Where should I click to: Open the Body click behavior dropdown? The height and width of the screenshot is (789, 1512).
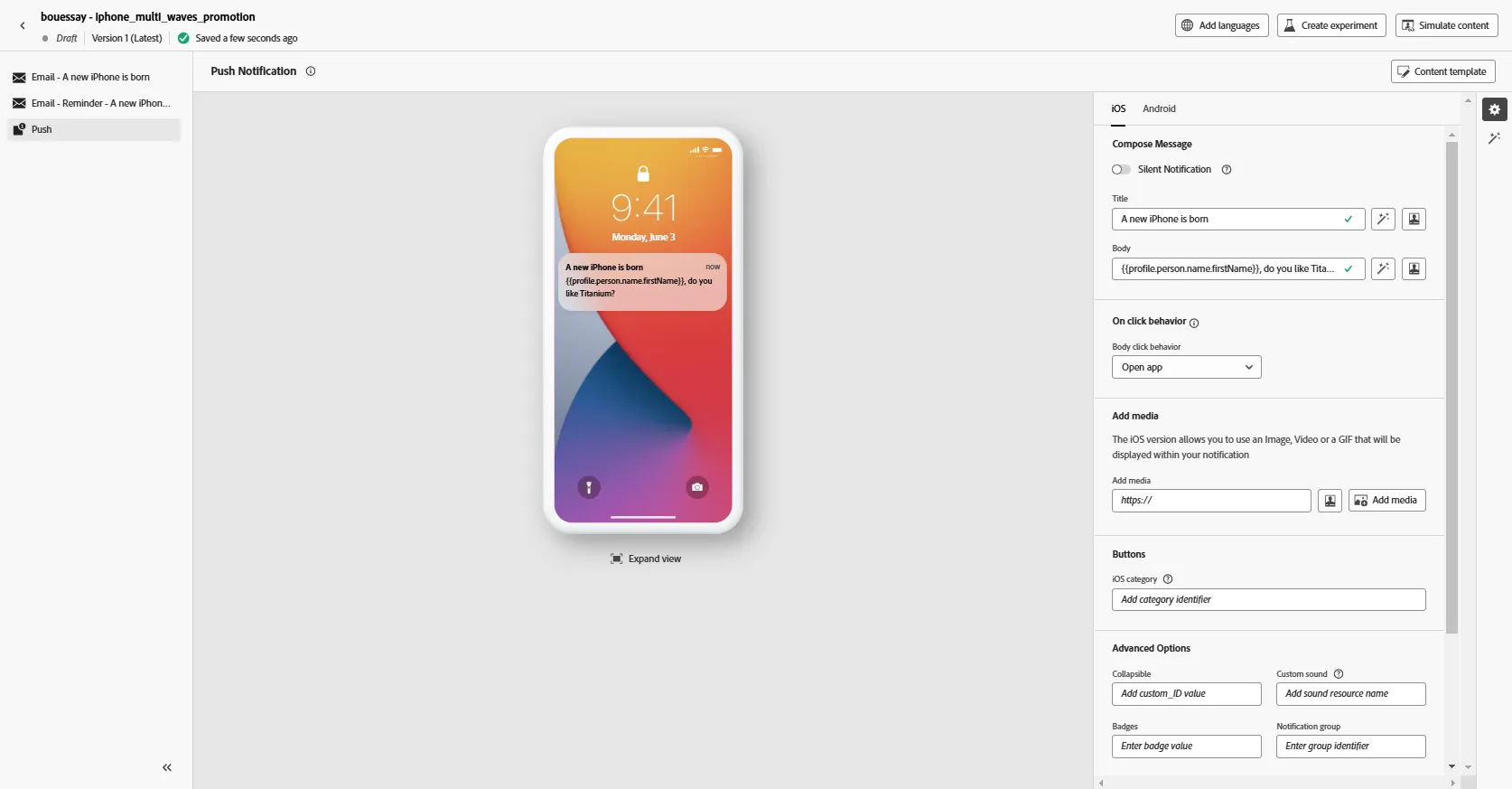[1187, 368]
